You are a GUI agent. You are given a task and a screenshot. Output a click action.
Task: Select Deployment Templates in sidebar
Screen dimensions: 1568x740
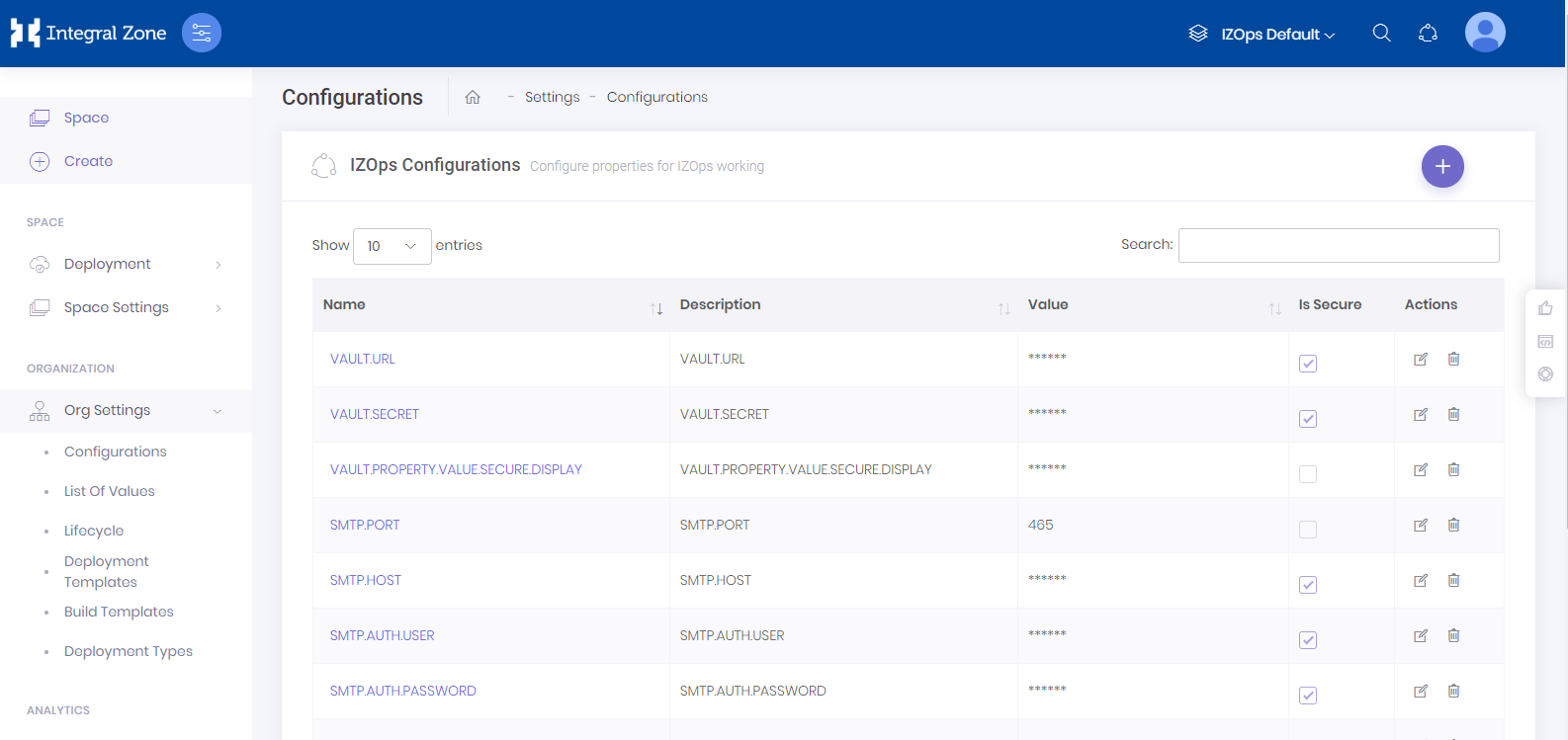click(x=107, y=571)
